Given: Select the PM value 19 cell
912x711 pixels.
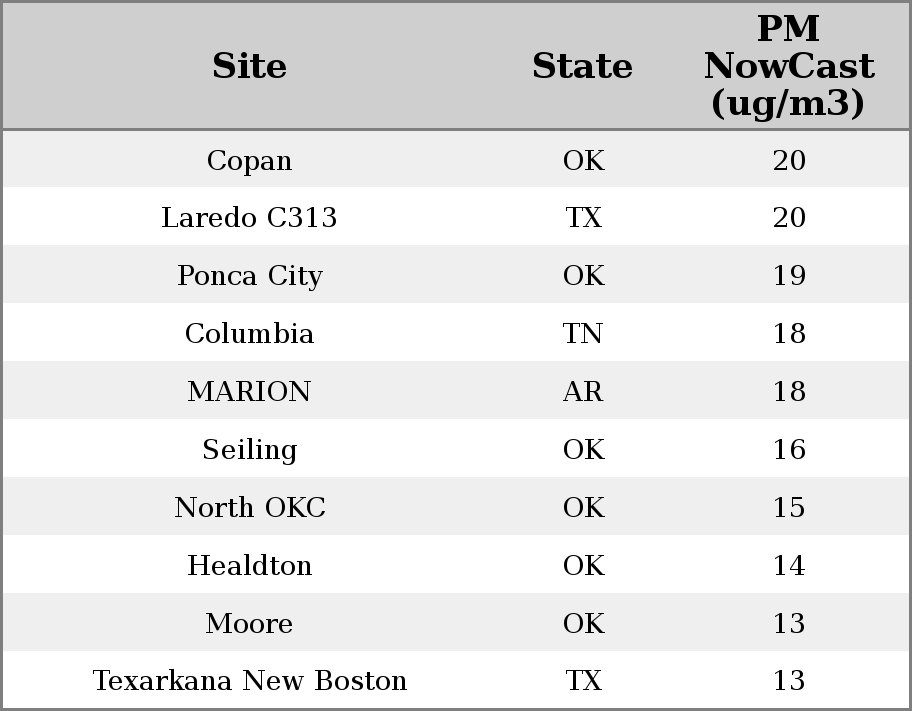Looking at the screenshot, I should (x=789, y=276).
